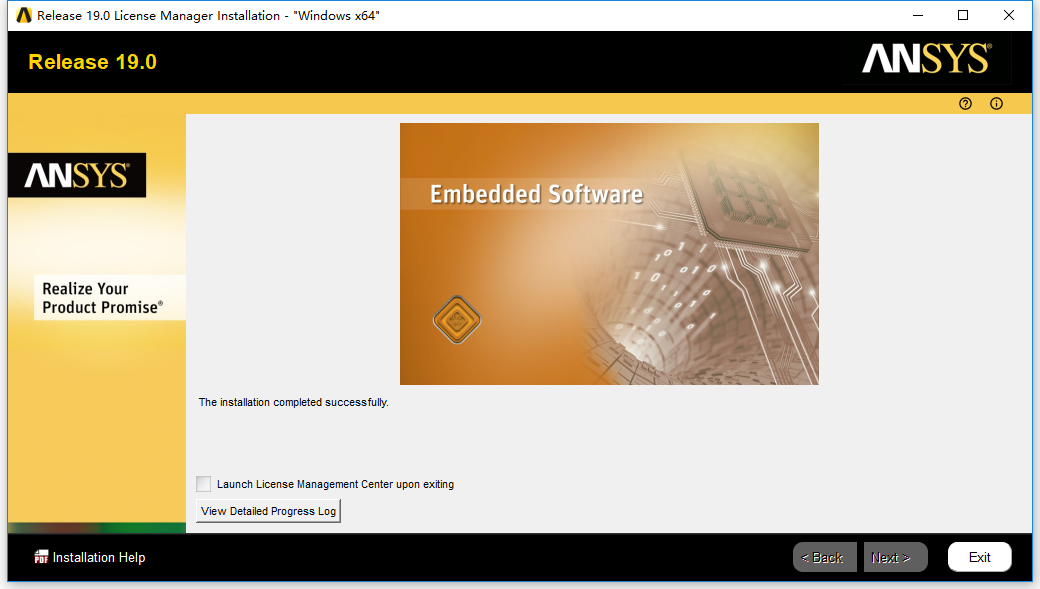Open View Detailed Progress Log
Screen dimensions: 1040x589
[269, 511]
